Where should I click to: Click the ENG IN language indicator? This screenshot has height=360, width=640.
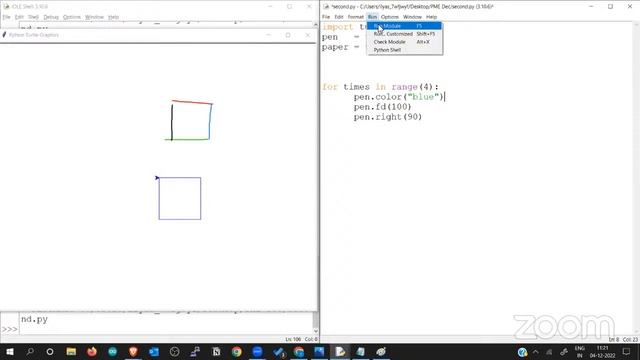tap(579, 352)
